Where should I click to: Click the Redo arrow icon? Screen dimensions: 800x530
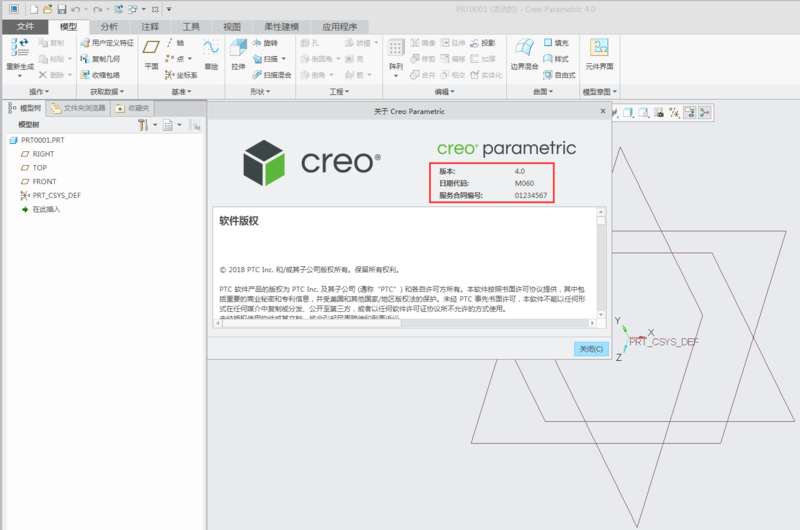[x=97, y=9]
